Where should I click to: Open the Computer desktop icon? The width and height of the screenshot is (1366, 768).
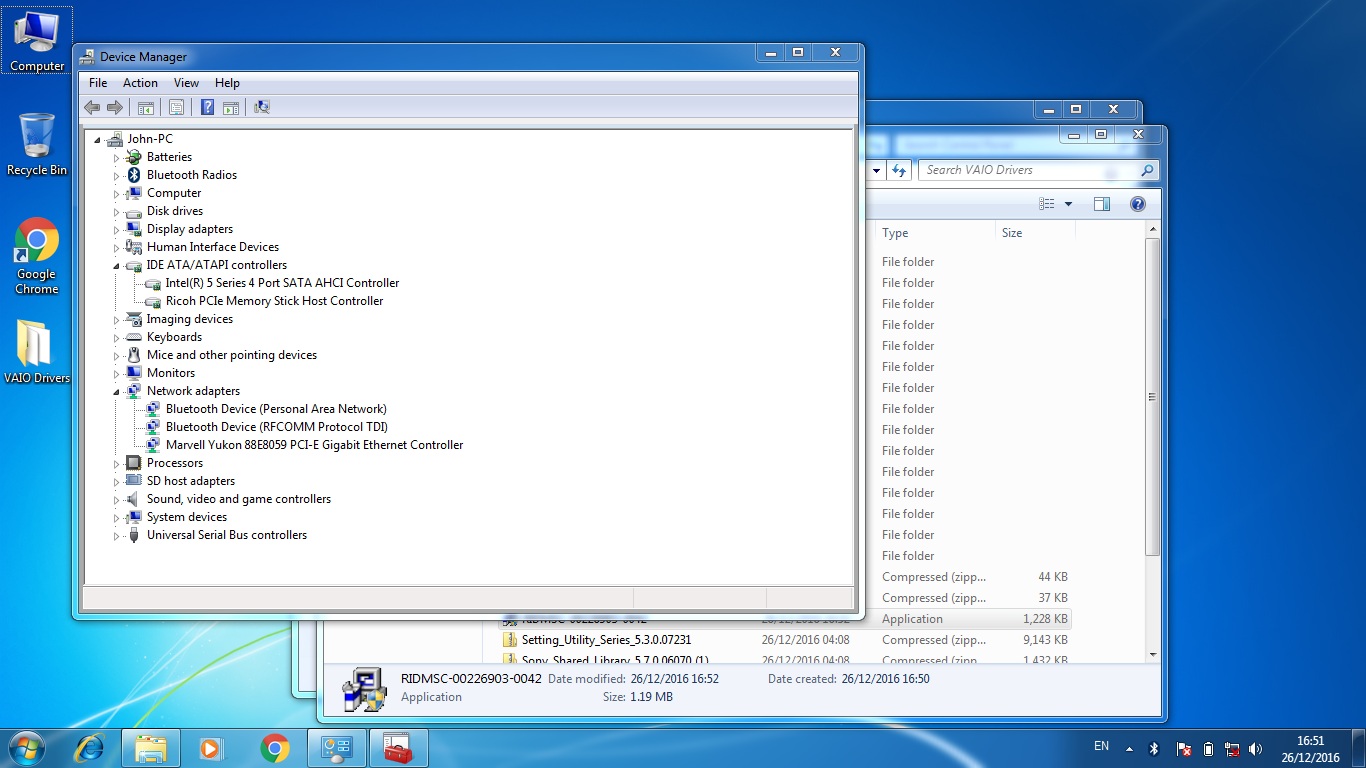(37, 42)
